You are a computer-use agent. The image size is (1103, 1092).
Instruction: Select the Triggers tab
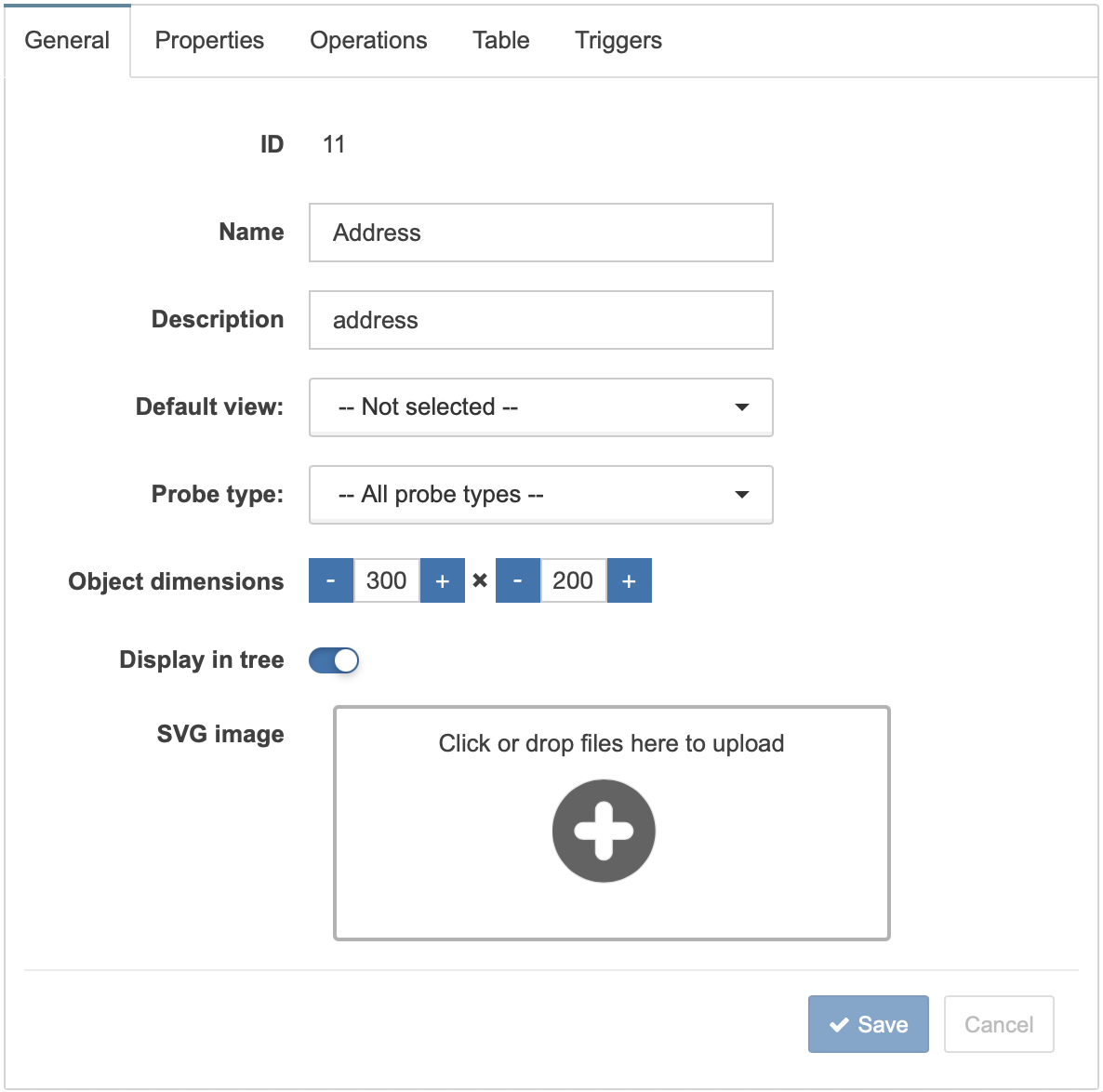click(618, 41)
